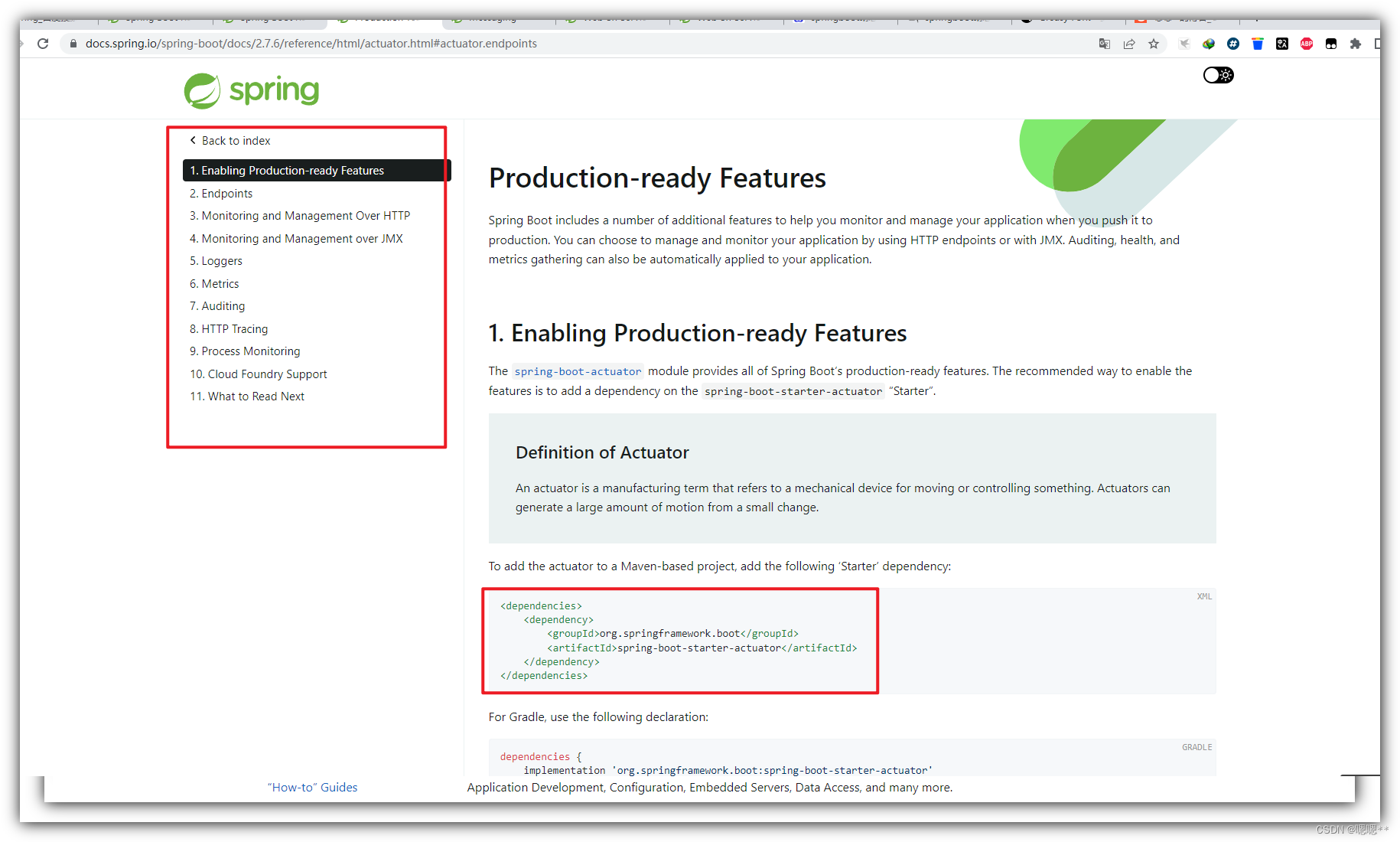Viewport: 1400px width, 842px height.
Task: Open '9. Process Monitoring' section
Action: [x=245, y=351]
